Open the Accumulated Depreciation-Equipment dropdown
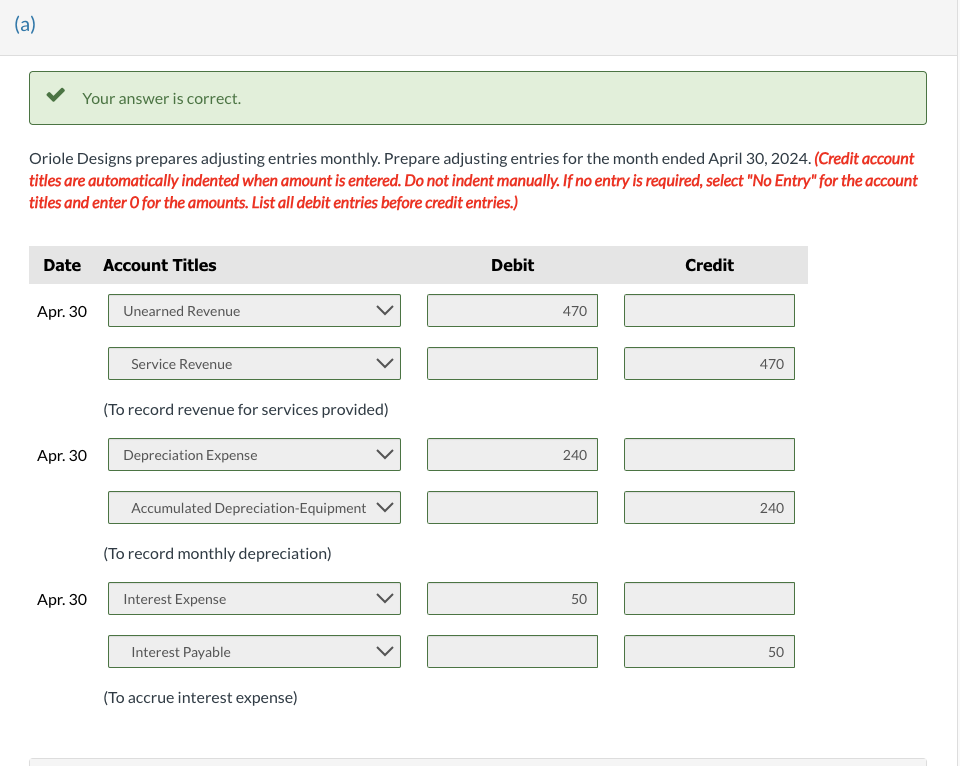The image size is (960, 766). [x=384, y=507]
